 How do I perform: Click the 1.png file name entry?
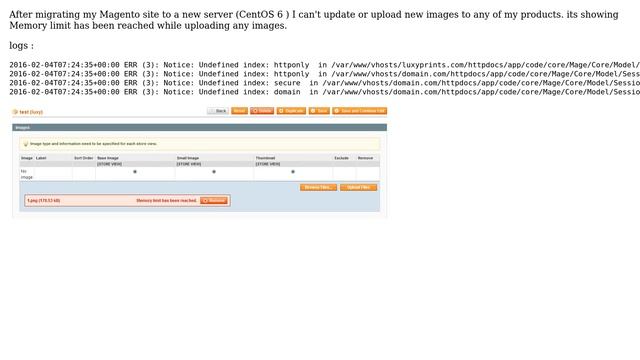point(44,200)
